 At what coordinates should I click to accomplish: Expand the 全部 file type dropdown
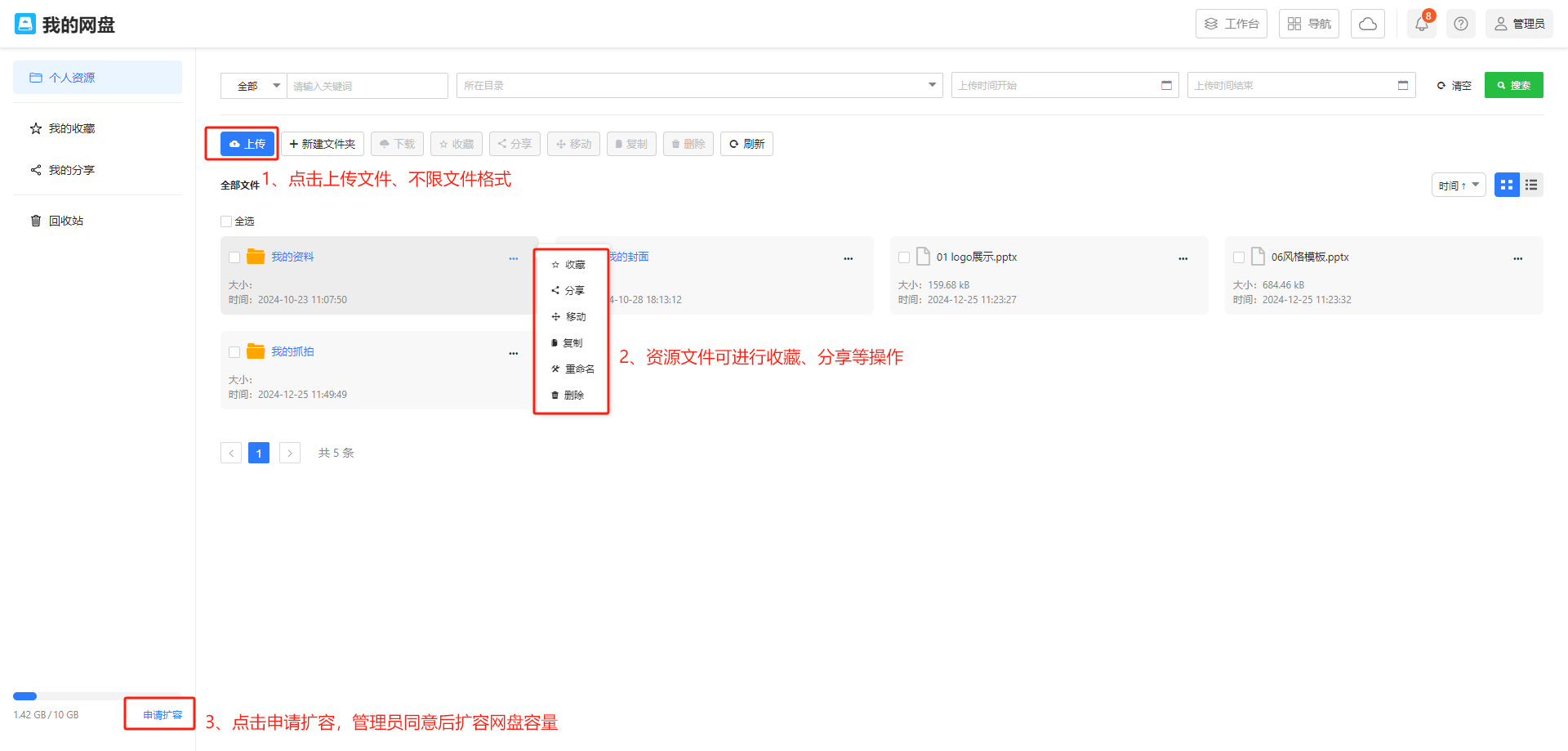coord(254,86)
